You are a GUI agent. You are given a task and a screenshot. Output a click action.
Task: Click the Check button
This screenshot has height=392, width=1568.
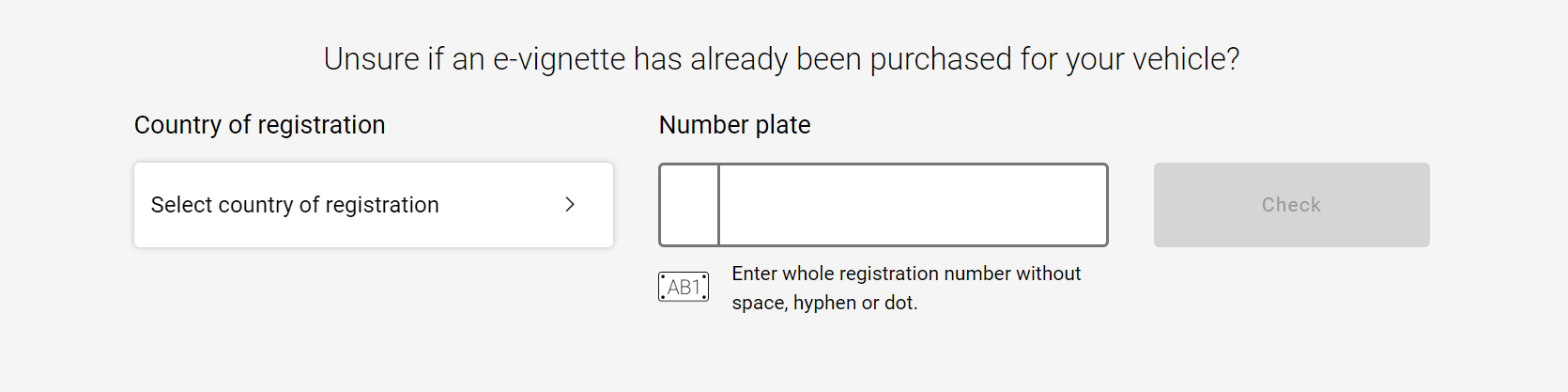click(x=1291, y=205)
